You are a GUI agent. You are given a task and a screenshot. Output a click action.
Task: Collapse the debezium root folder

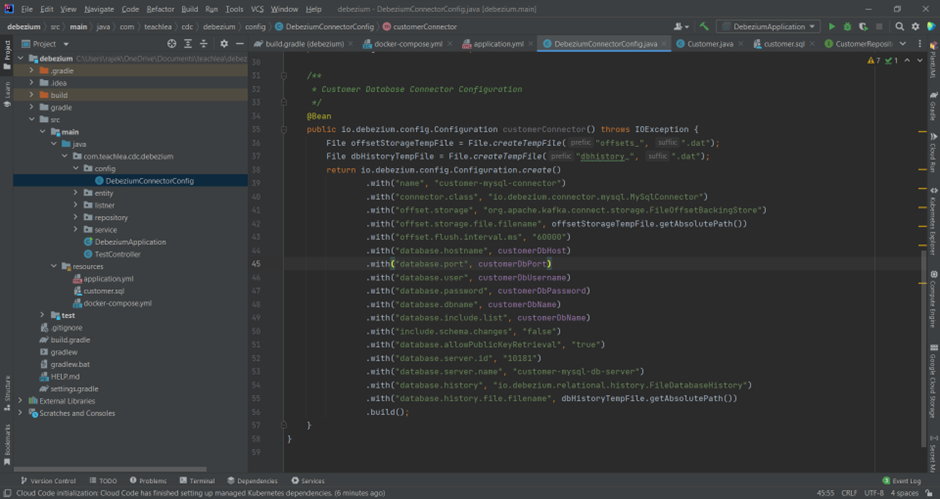pyautogui.click(x=21, y=59)
